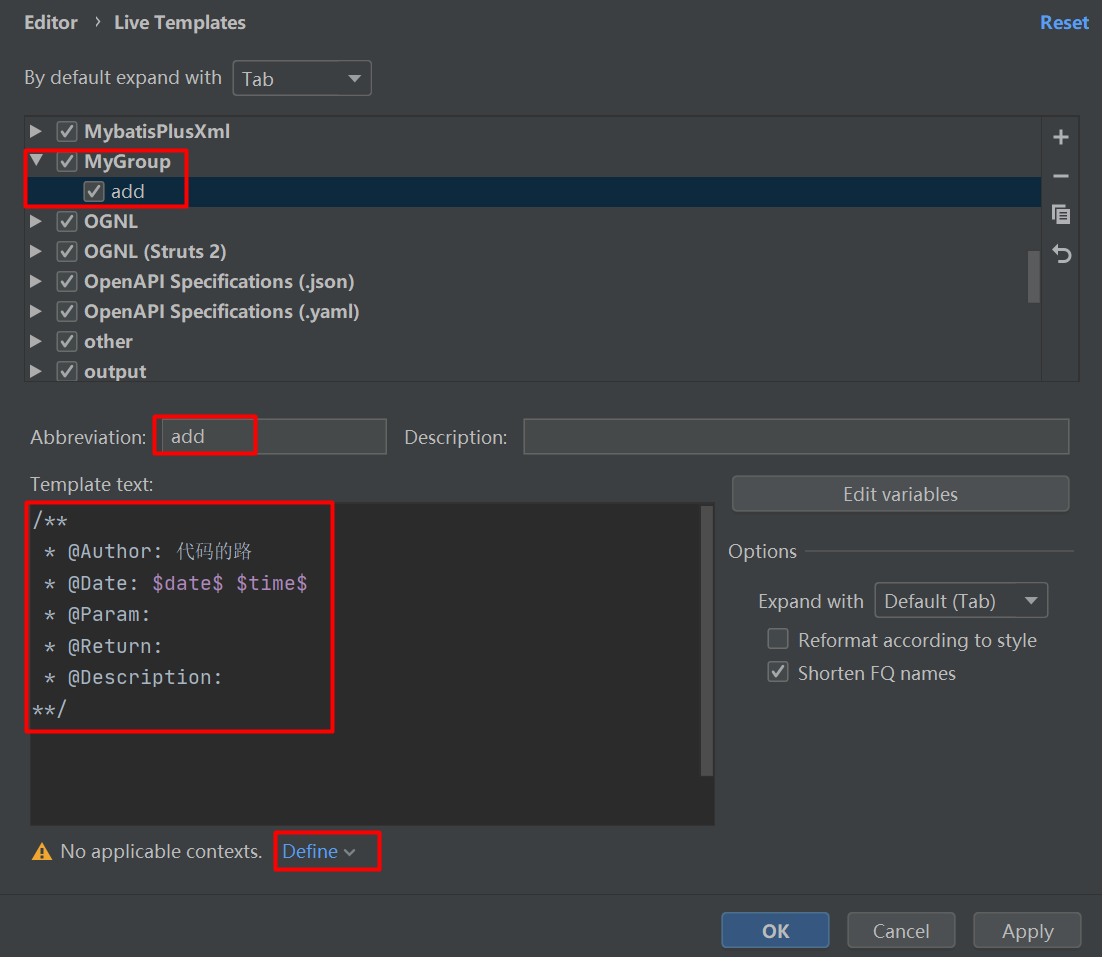1102x957 pixels.
Task: Expand the OGNL (Struts 2) group
Action: (36, 252)
